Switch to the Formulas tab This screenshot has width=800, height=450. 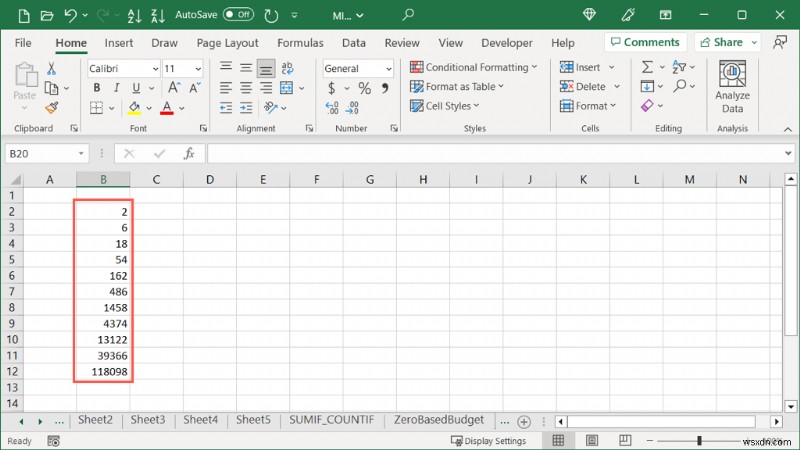tap(300, 43)
